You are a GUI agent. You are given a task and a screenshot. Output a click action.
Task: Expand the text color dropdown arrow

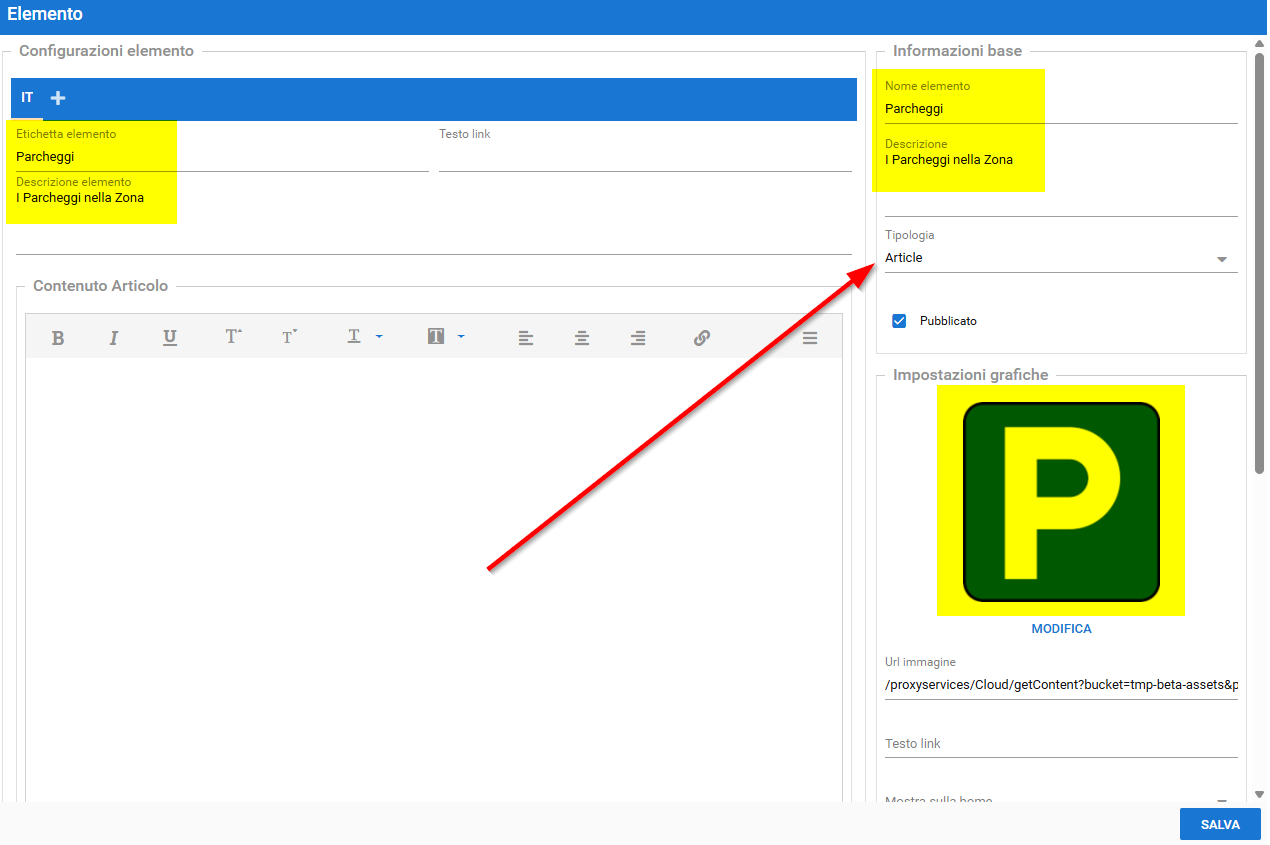(379, 337)
